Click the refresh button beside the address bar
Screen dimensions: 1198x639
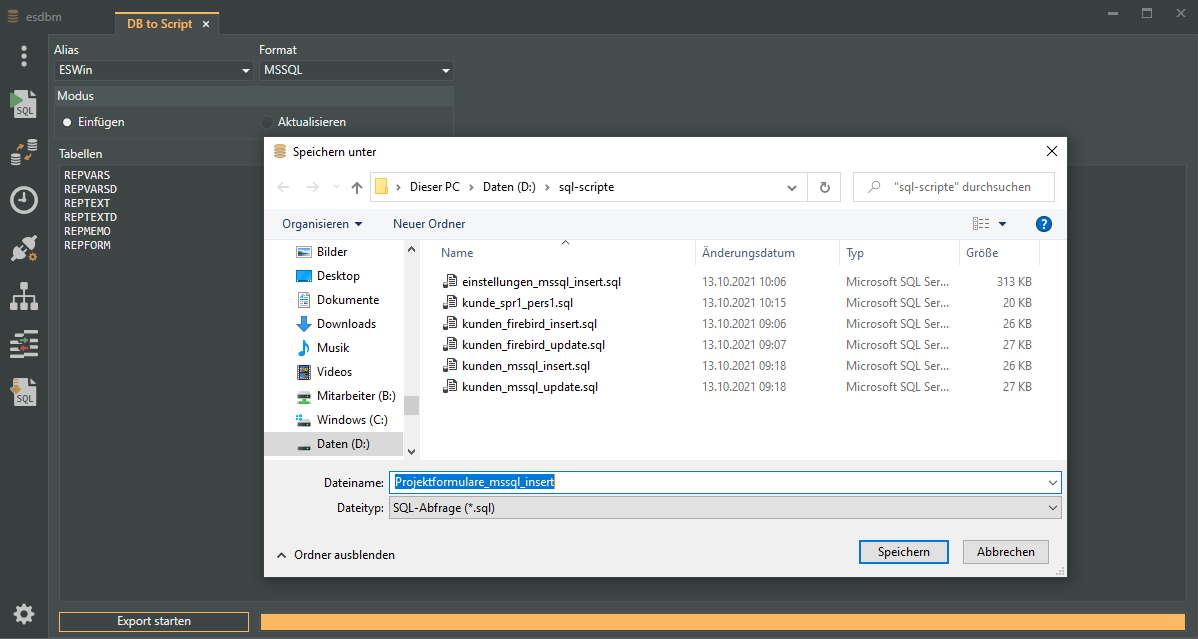point(824,187)
